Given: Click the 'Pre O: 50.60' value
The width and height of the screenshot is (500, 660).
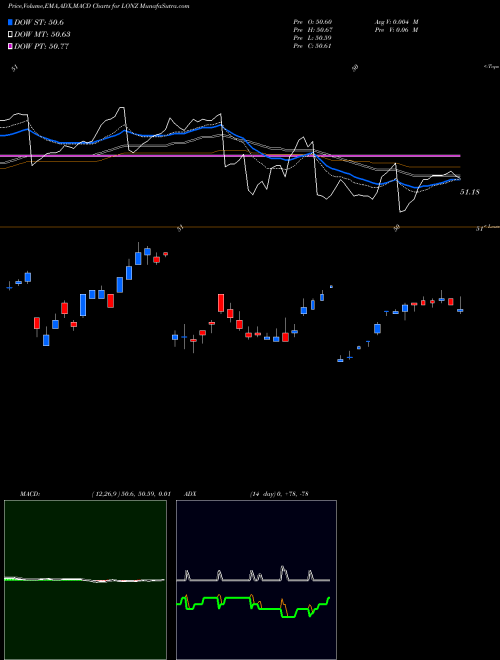Looking at the screenshot, I should (x=312, y=22).
